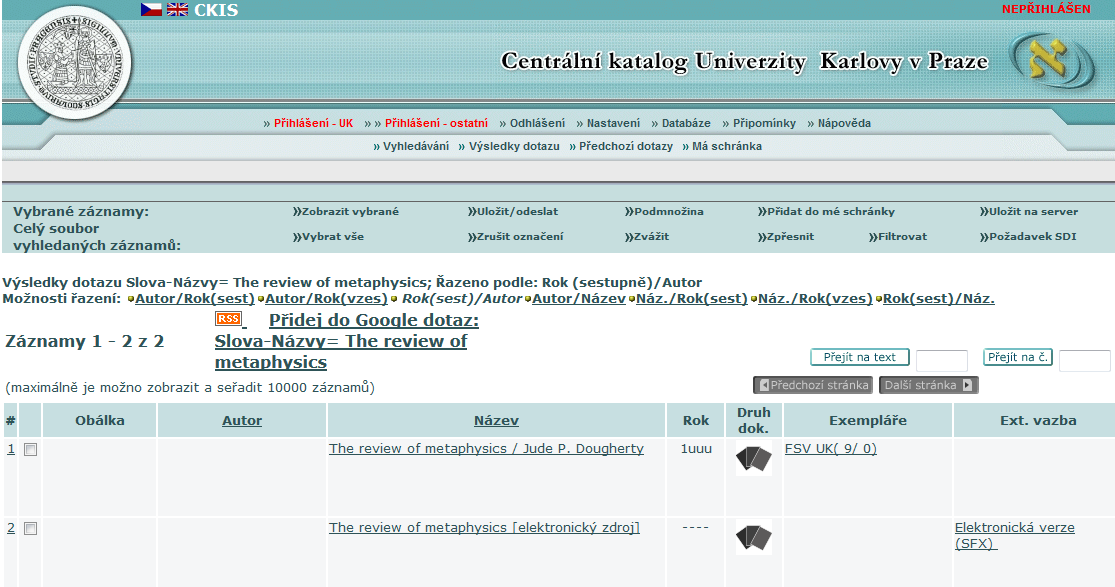Click document type icon for record 1
The image size is (1115, 587).
(x=754, y=458)
